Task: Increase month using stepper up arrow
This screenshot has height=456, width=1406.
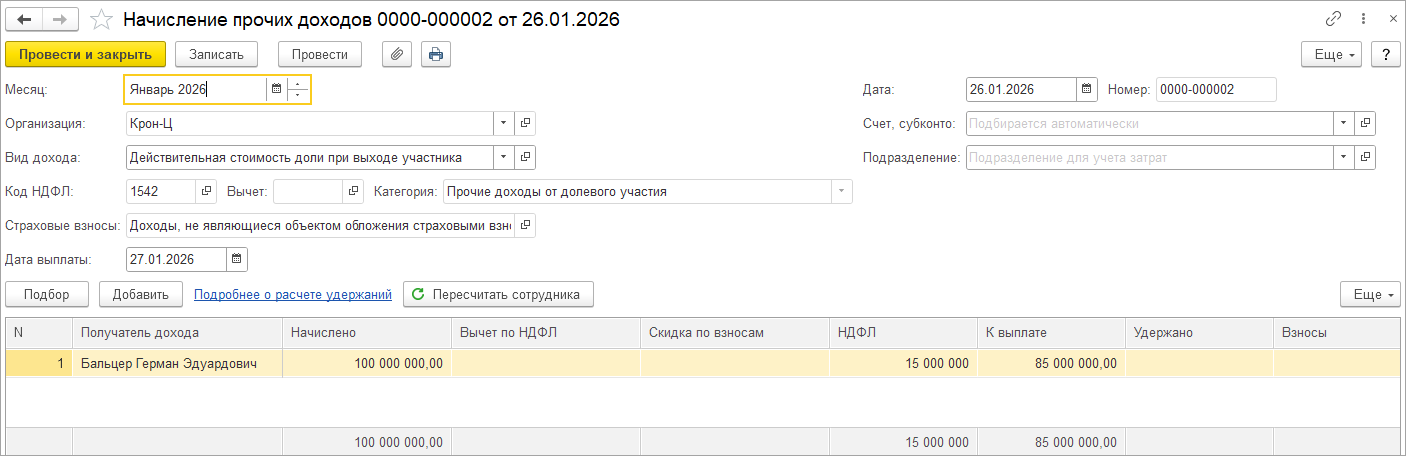Action: click(x=298, y=84)
